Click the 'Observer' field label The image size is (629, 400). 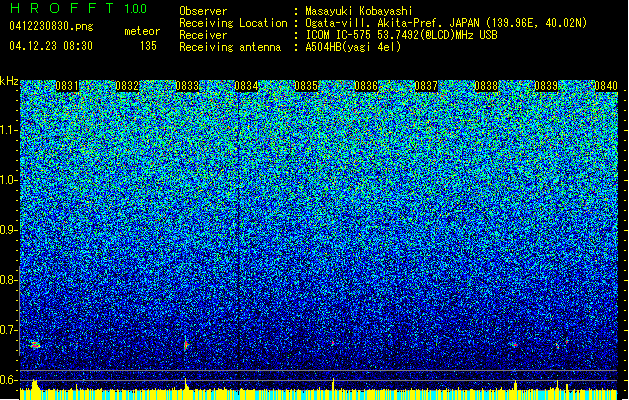(203, 11)
